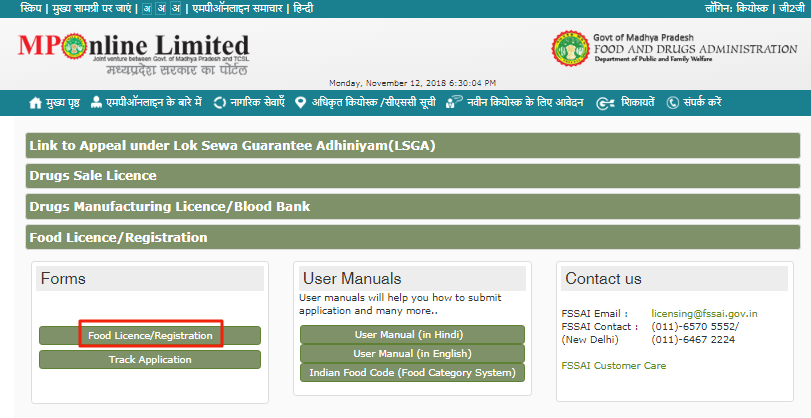Click जी2जी login link
Viewport: 811px width, 418px height.
tap(792, 8)
